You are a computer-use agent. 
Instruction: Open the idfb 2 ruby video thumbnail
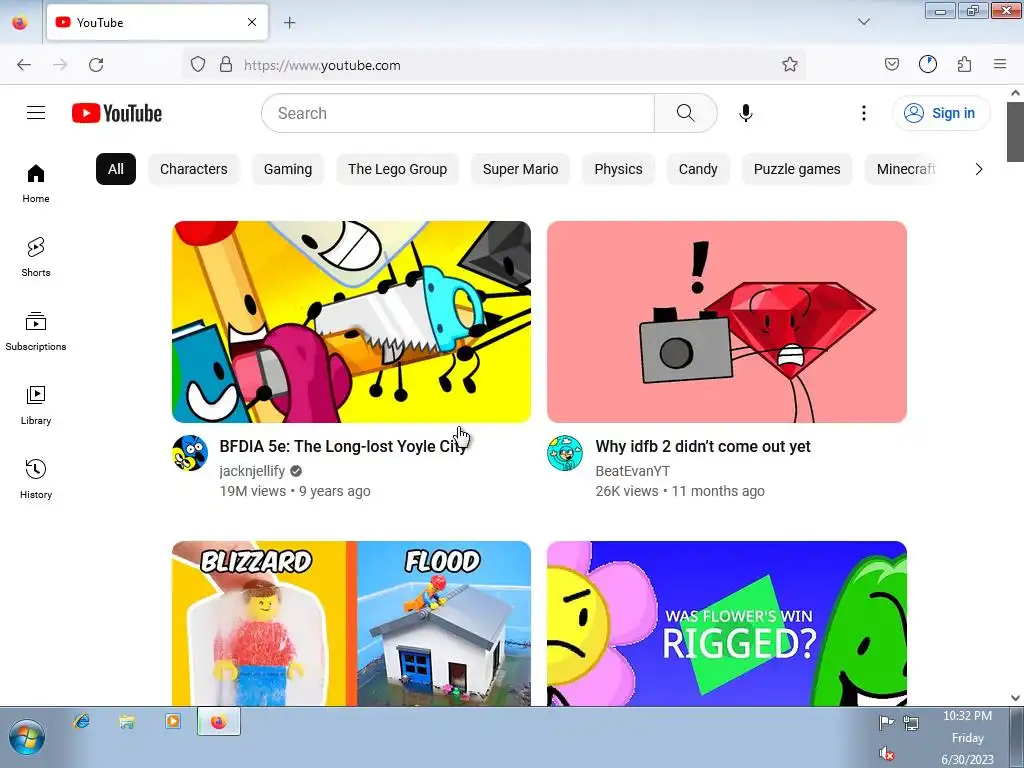[727, 322]
